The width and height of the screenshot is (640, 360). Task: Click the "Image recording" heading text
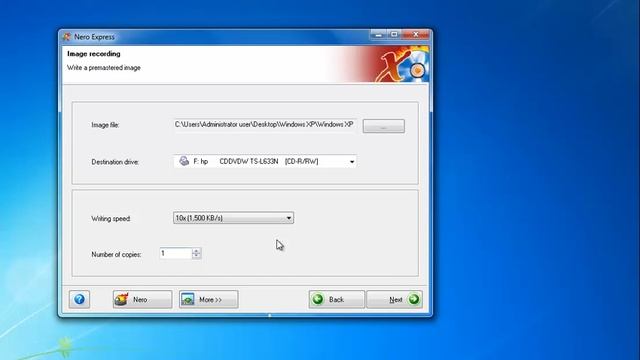[x=94, y=54]
